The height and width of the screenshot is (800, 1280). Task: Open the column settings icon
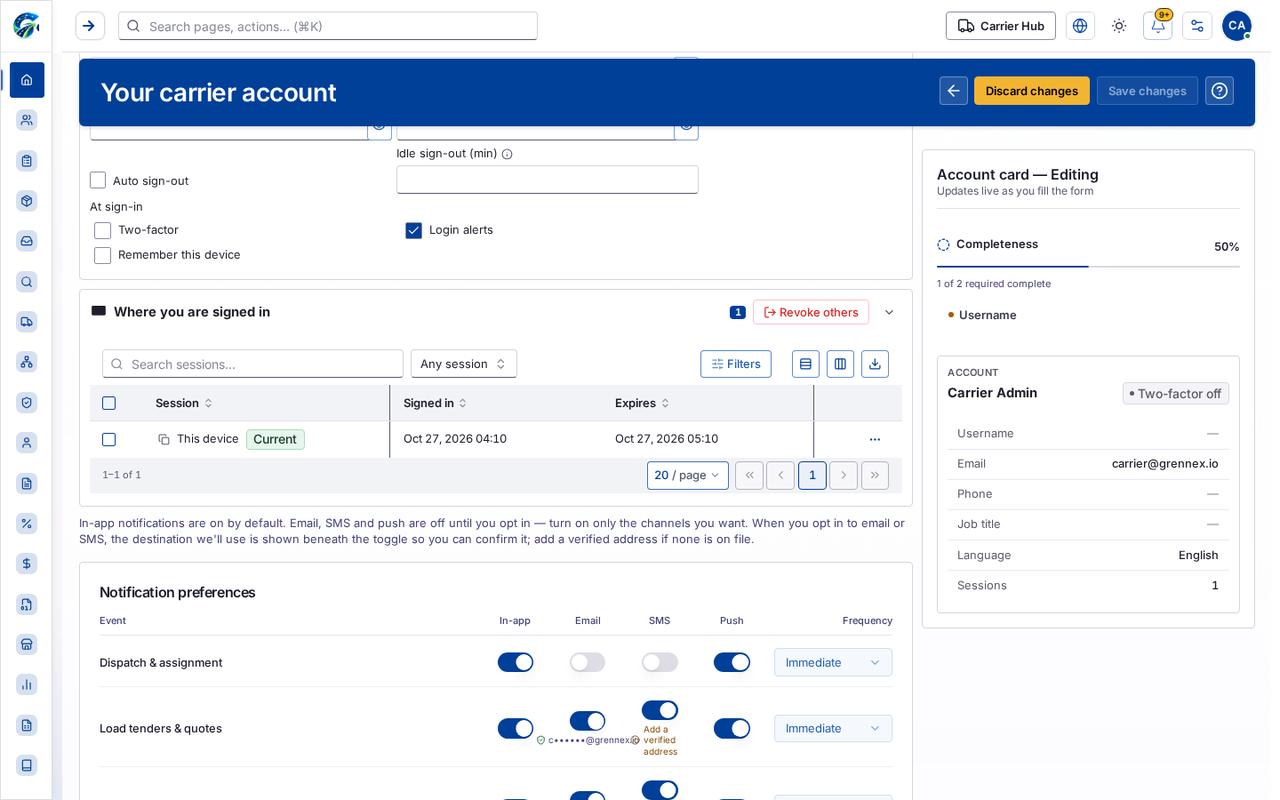840,364
